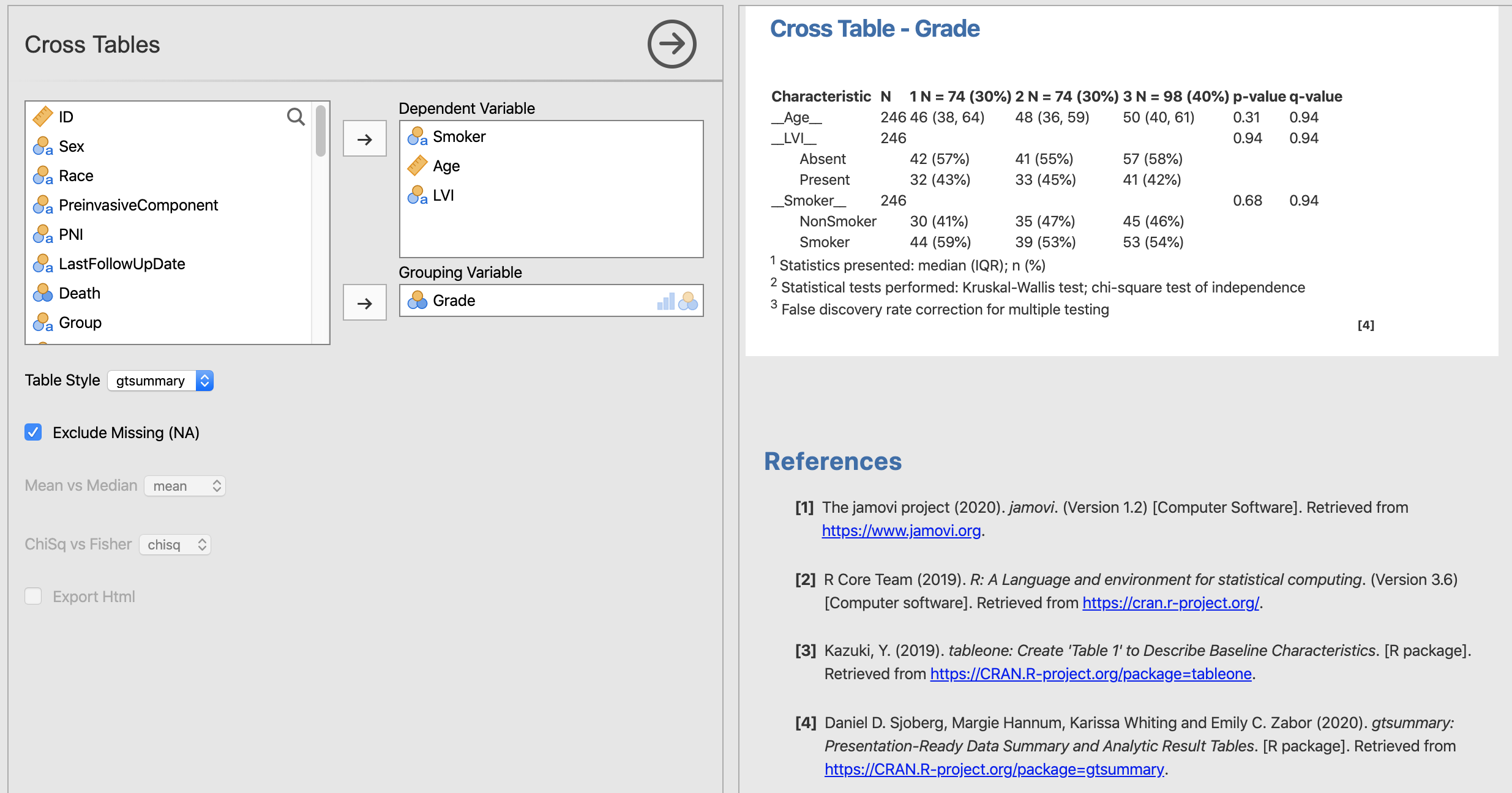This screenshot has height=793, width=1512.
Task: Open the https://www.jamovi.org link
Action: (x=901, y=531)
